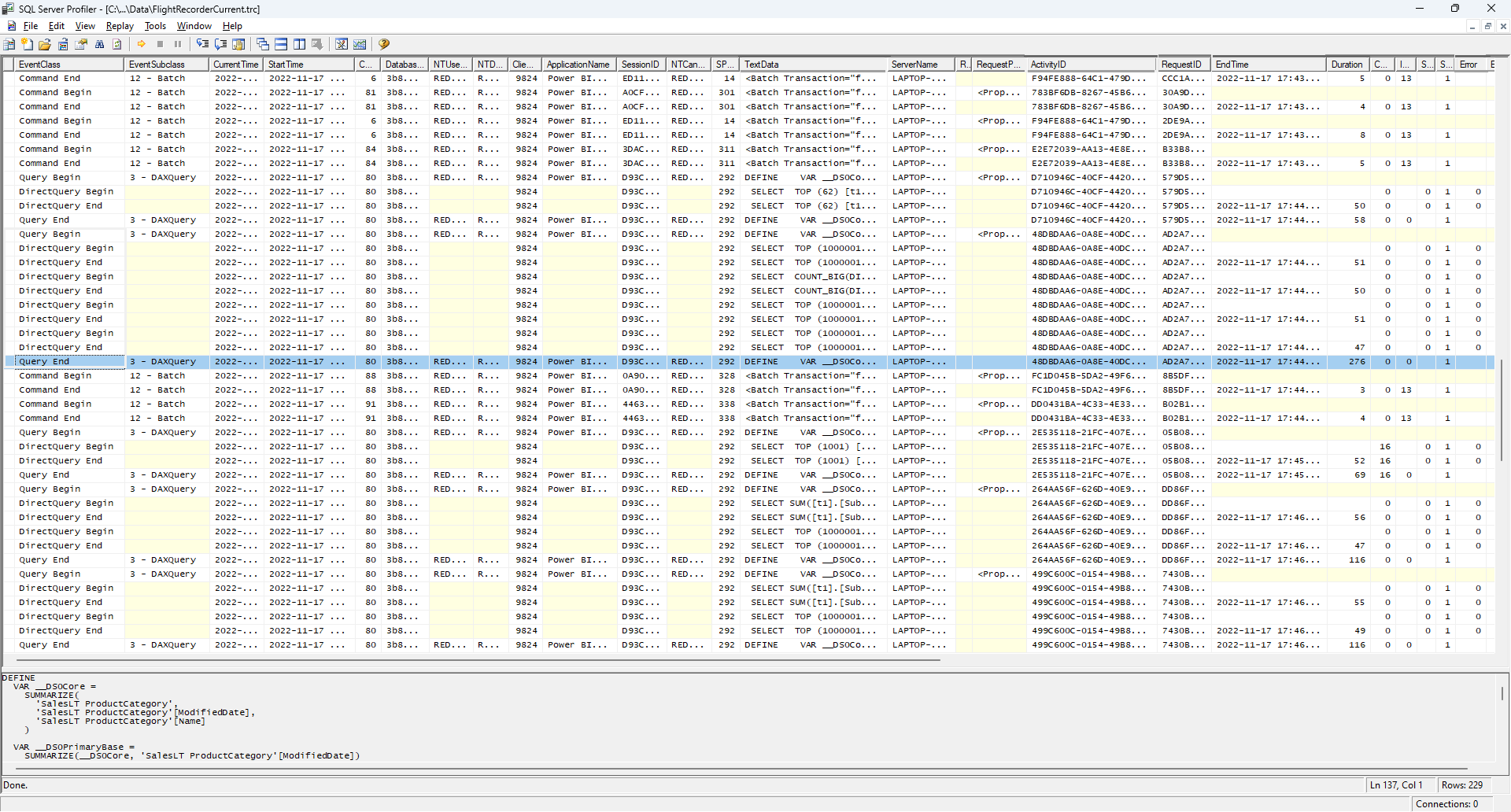Open the Find dialog to search events

pos(100,44)
